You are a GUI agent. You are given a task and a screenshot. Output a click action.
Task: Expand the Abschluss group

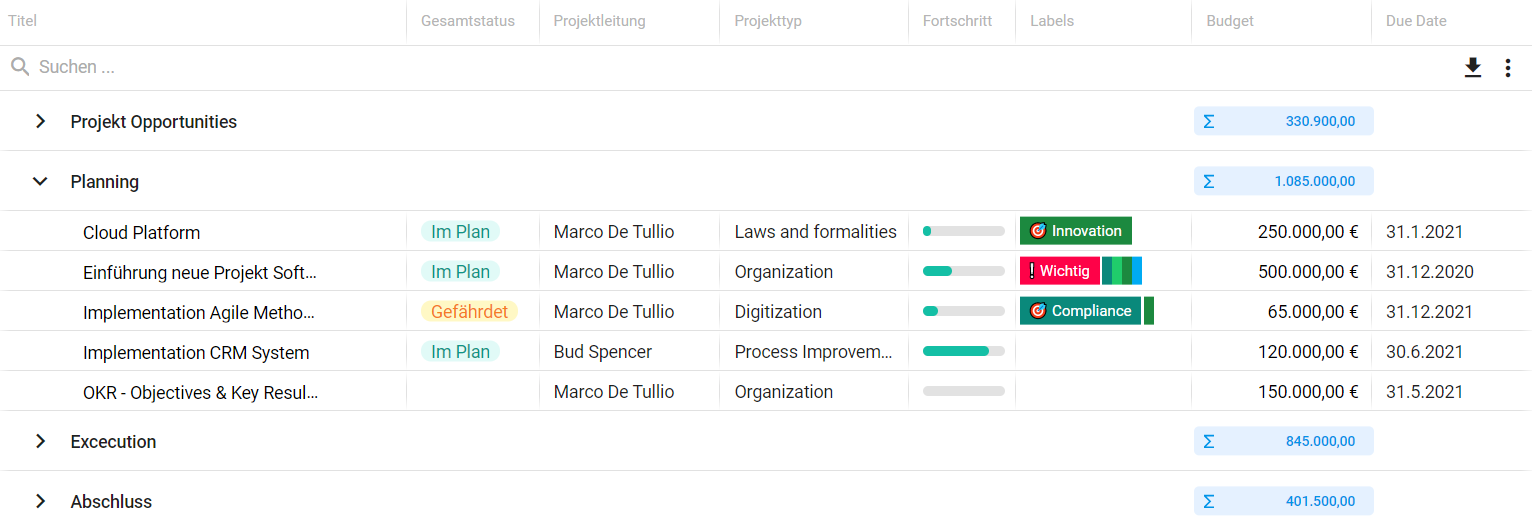(40, 501)
